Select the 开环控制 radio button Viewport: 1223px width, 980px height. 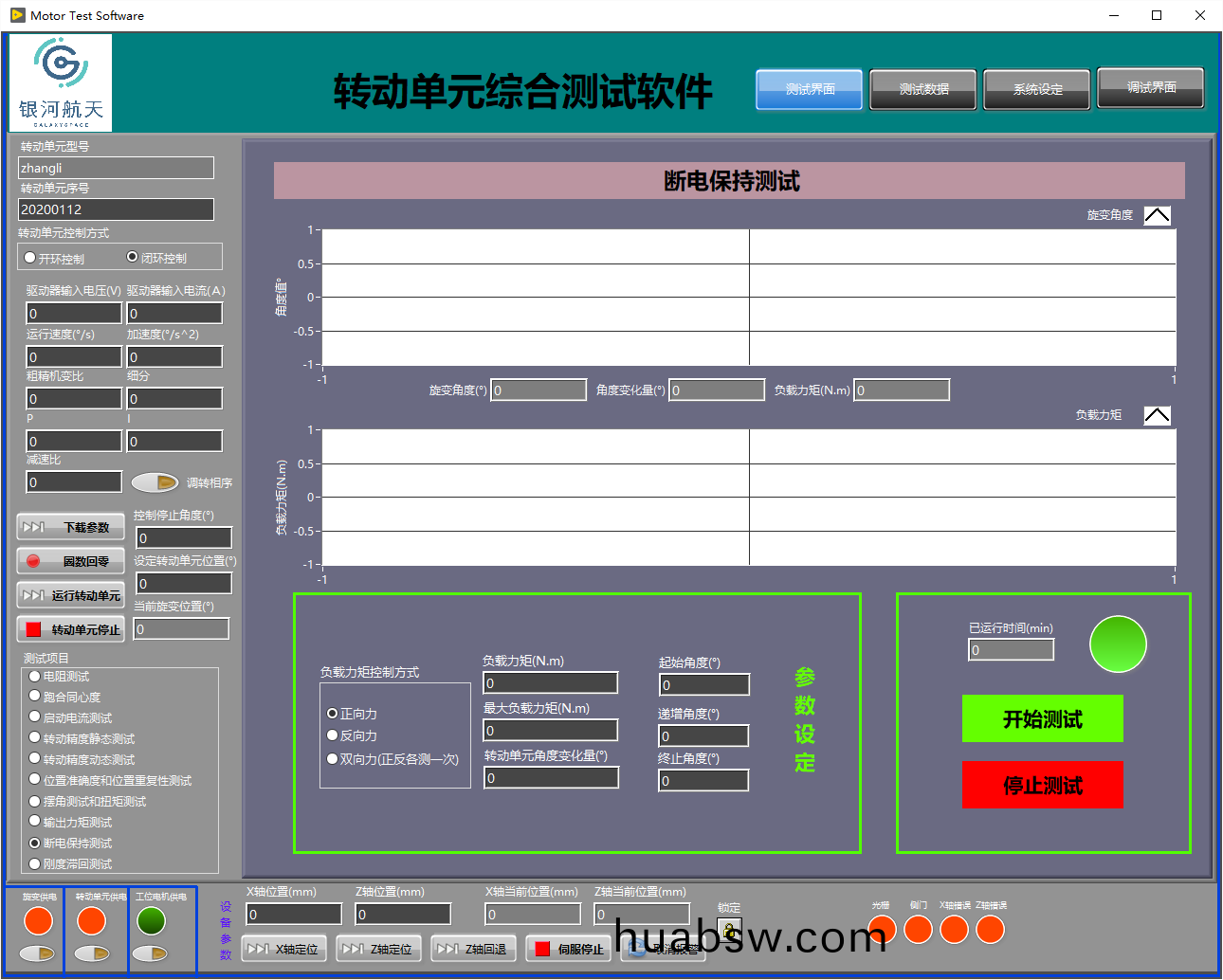coord(30,258)
